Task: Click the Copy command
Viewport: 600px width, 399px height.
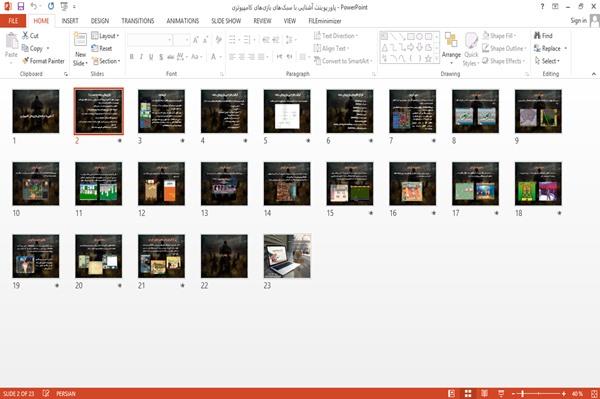Action: pos(32,48)
